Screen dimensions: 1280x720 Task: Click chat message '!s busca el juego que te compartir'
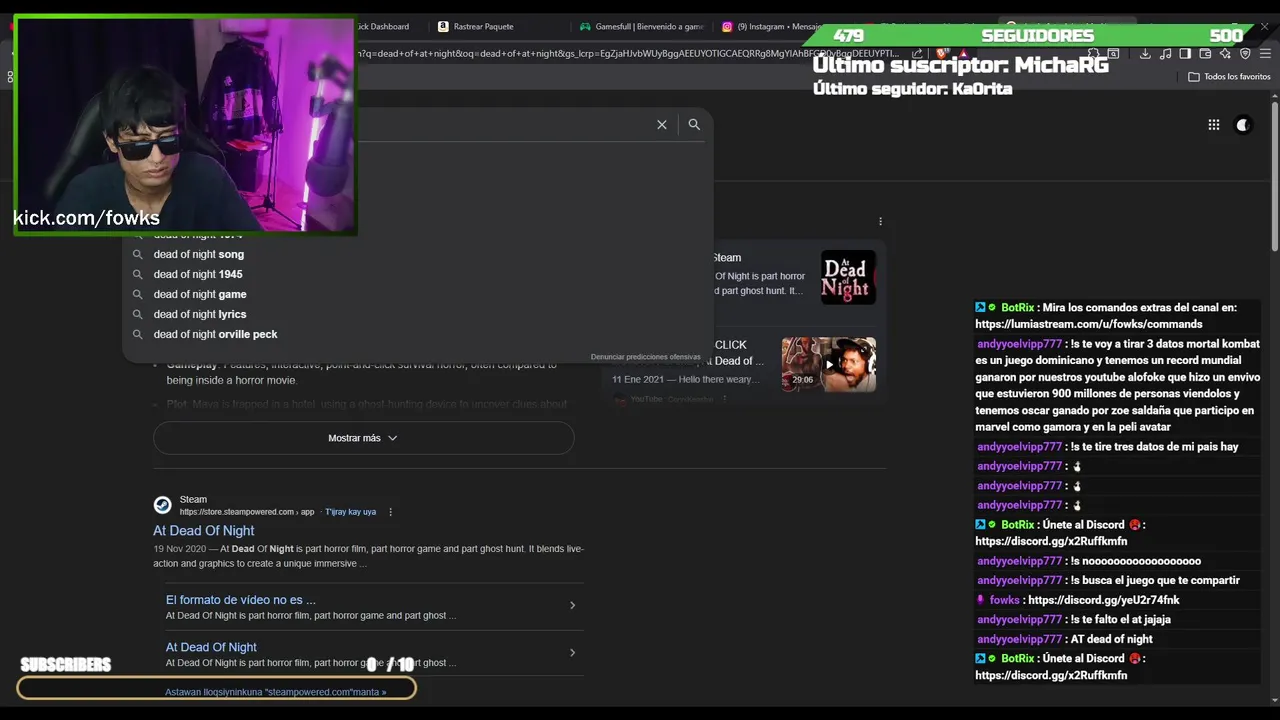[x=1154, y=581]
